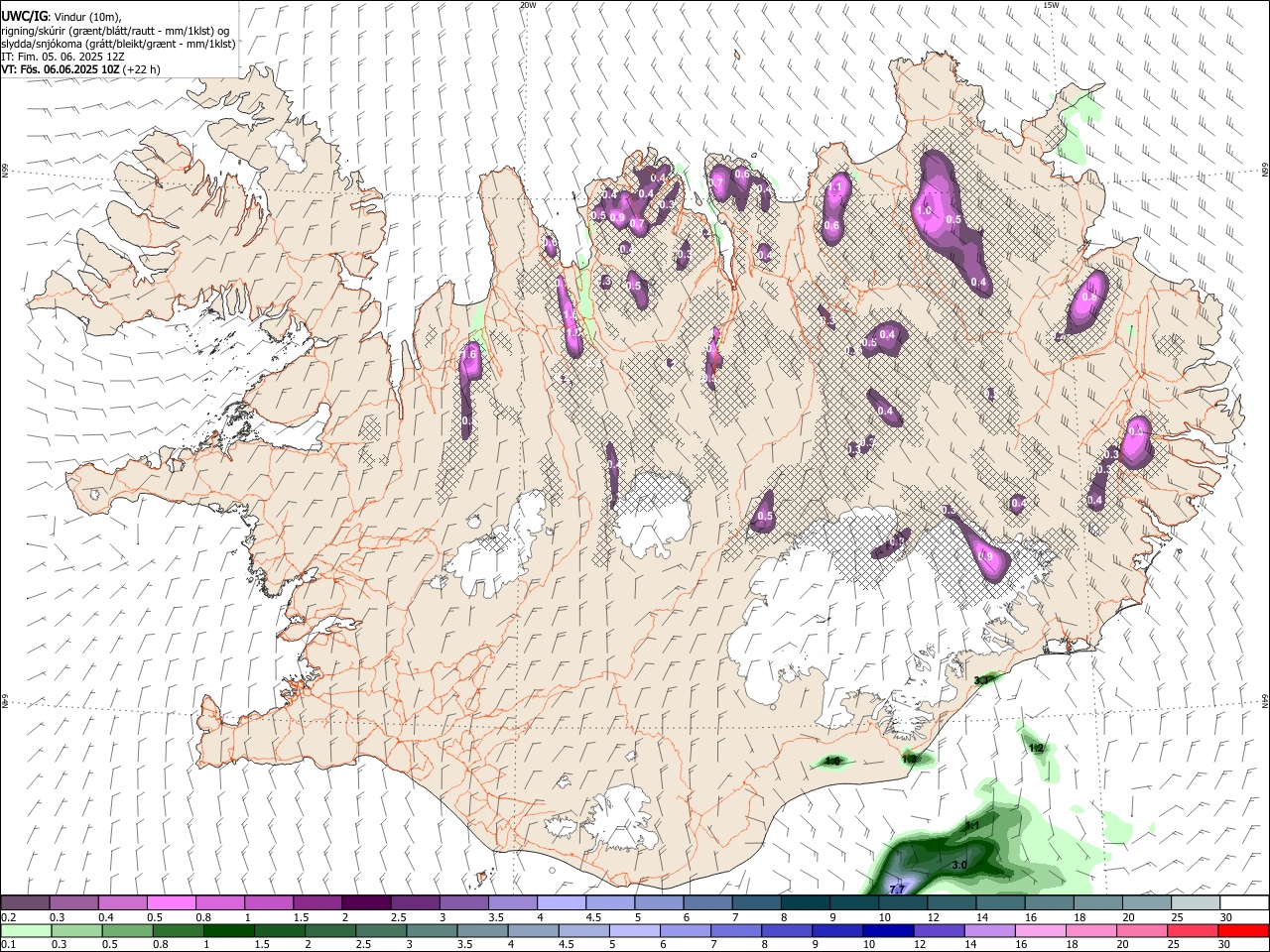Click the 'UWC/IG: Vindur (10m)' title line
The image size is (1270, 952).
coord(61,16)
